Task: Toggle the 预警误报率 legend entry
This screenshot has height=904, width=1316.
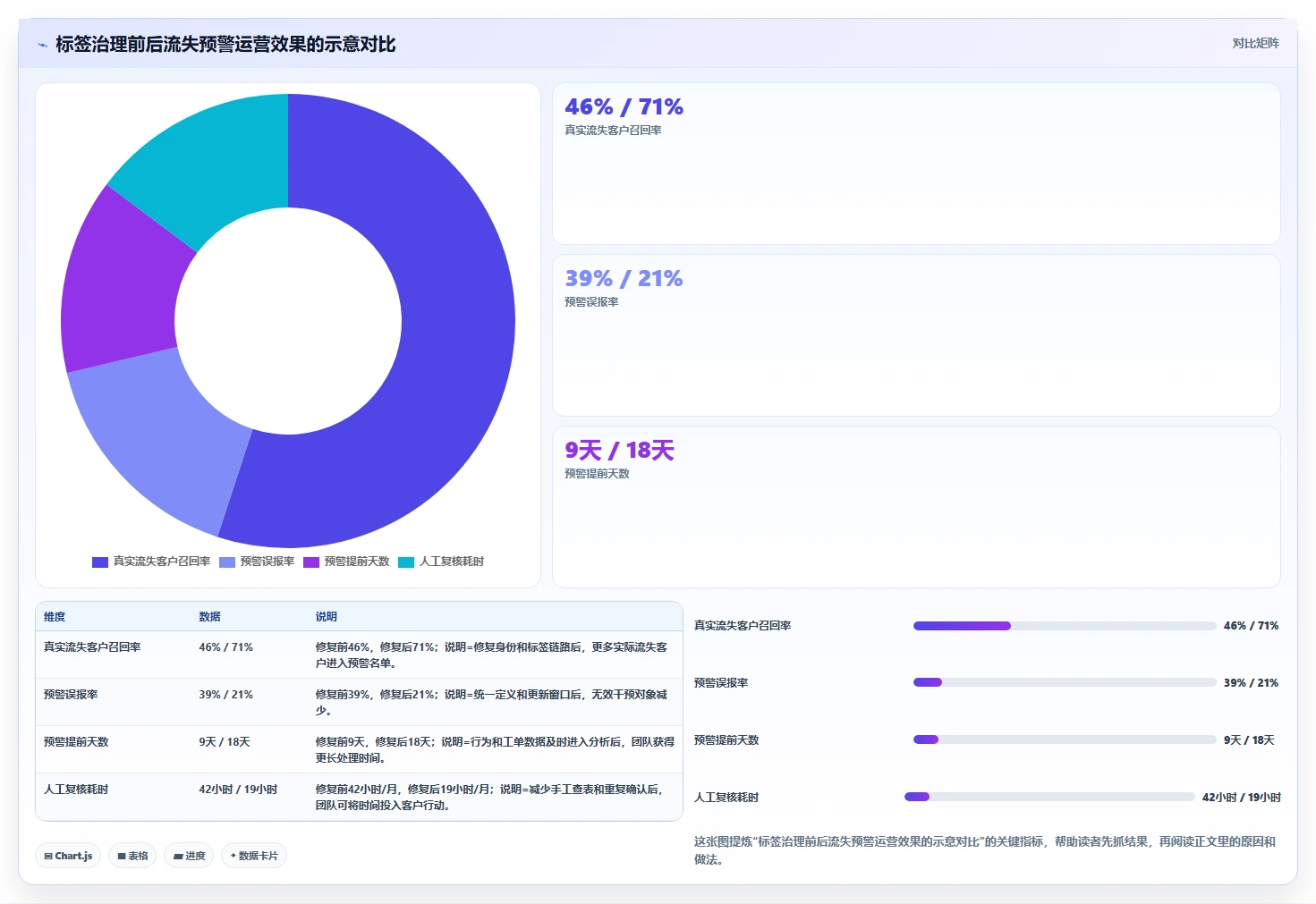Action: 257,562
